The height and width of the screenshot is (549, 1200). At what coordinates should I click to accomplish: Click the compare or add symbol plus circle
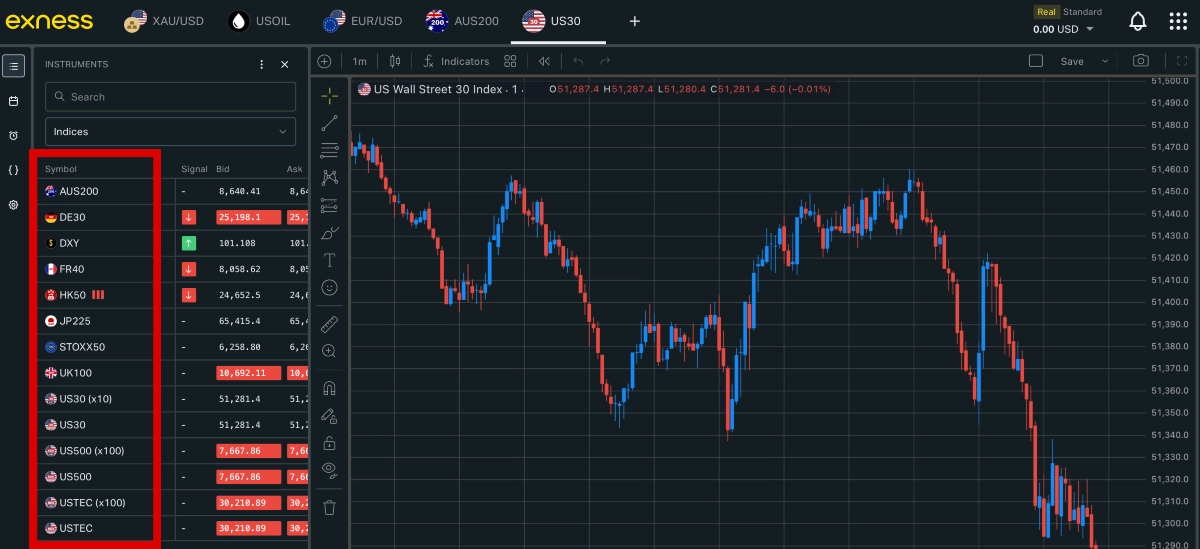coord(324,61)
